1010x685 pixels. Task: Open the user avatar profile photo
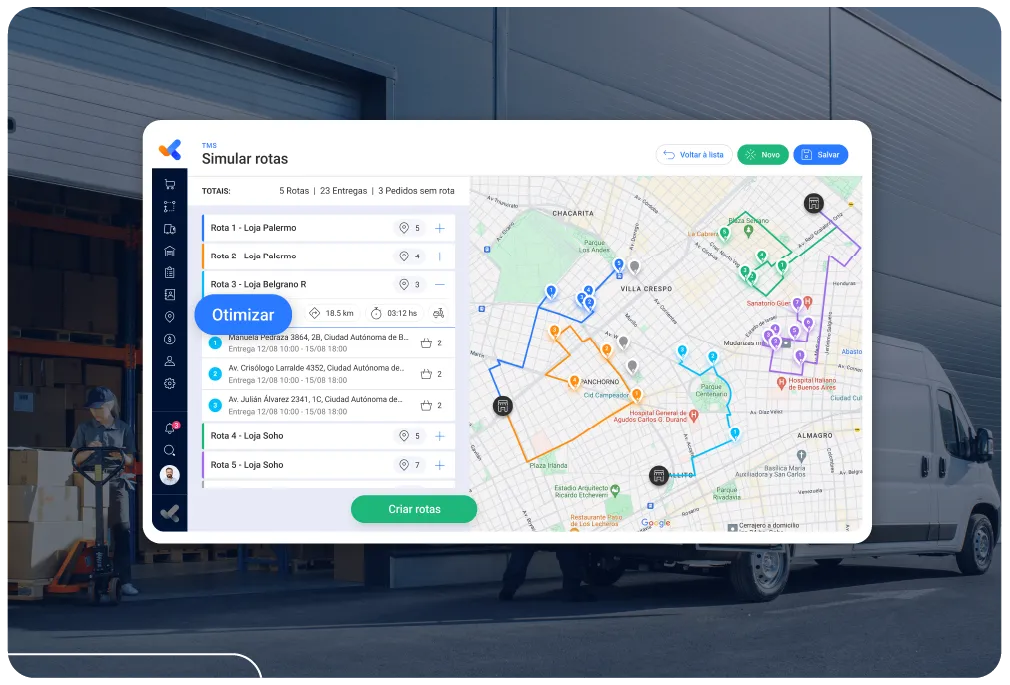pyautogui.click(x=169, y=475)
